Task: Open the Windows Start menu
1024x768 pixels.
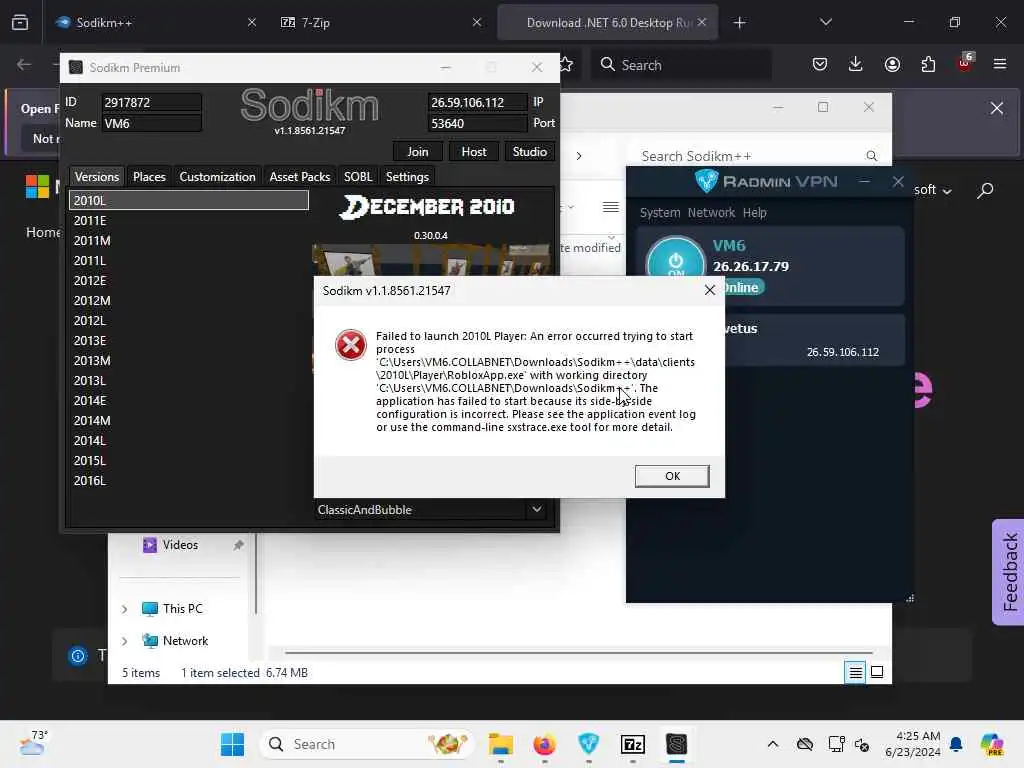Action: coord(232,744)
